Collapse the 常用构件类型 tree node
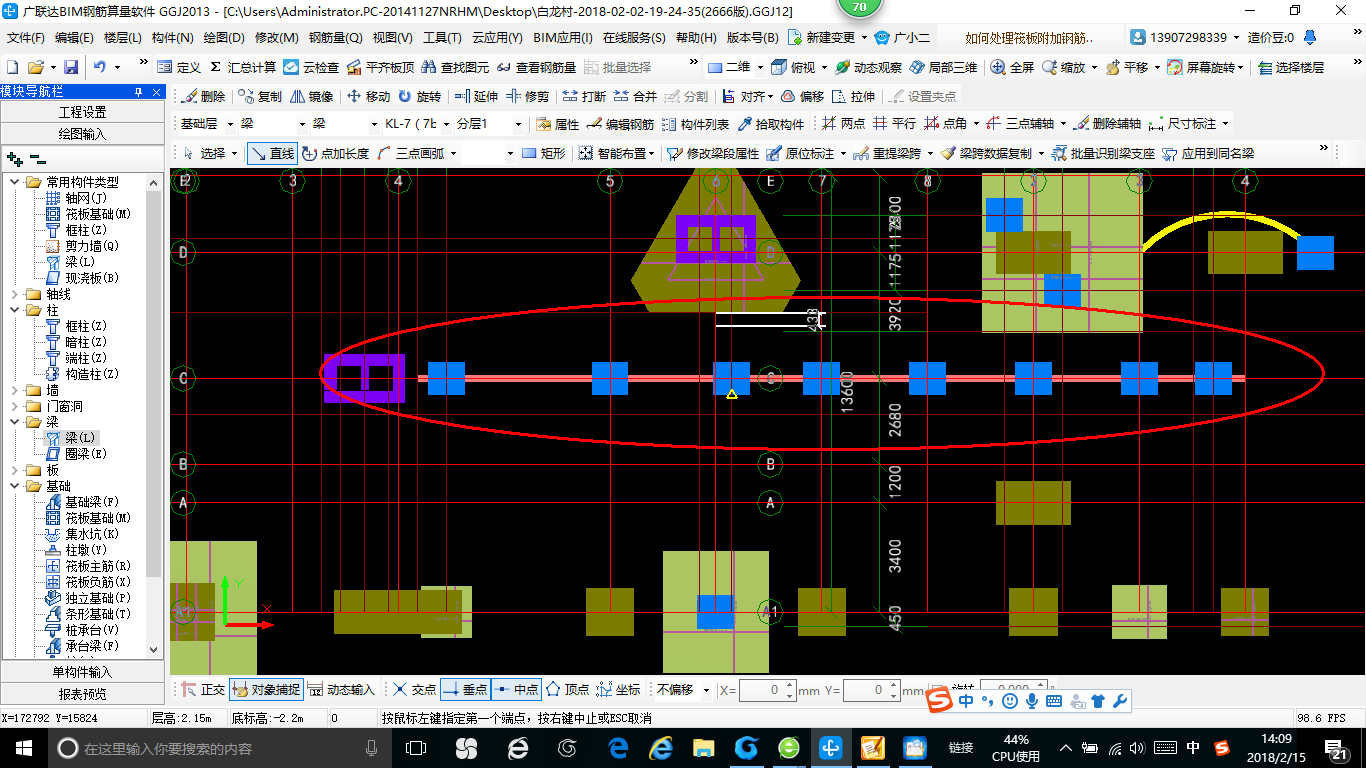The width and height of the screenshot is (1366, 768). [x=14, y=182]
